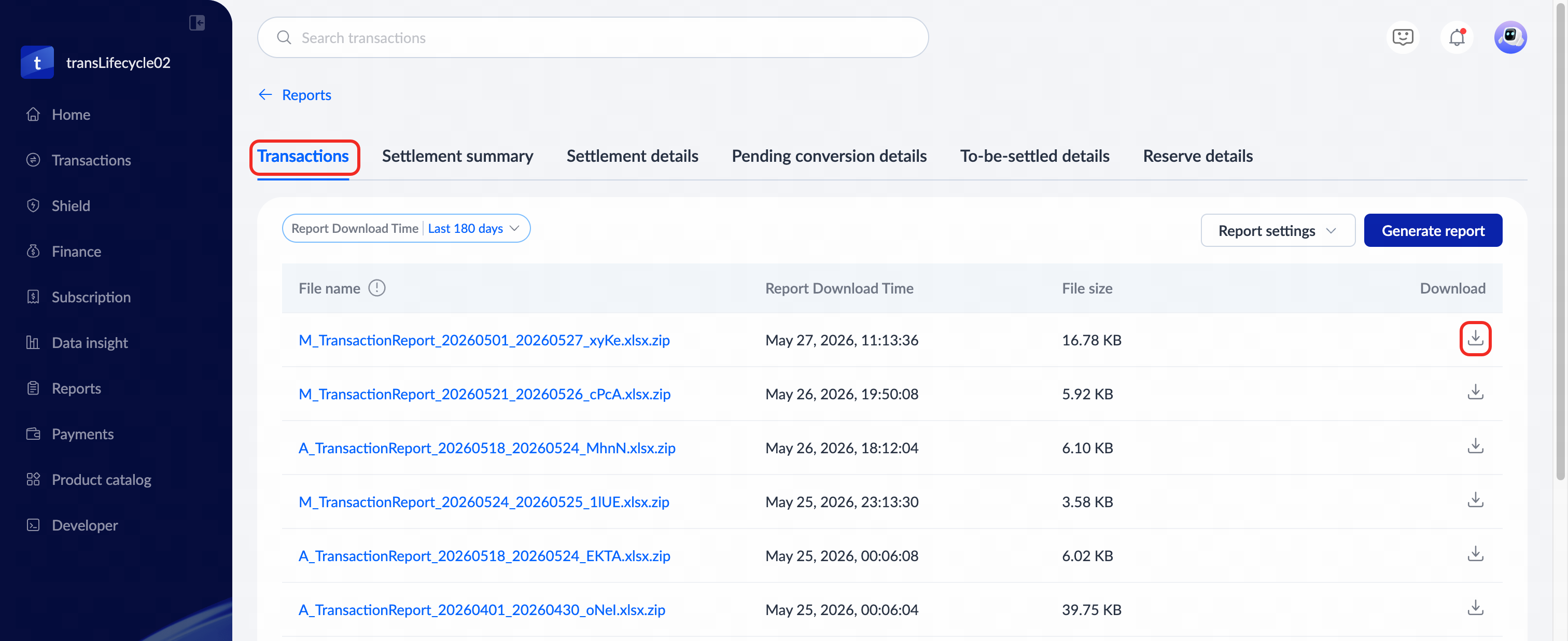Image resolution: width=1568 pixels, height=641 pixels.
Task: Download the MhnN transaction report
Action: (1475, 447)
